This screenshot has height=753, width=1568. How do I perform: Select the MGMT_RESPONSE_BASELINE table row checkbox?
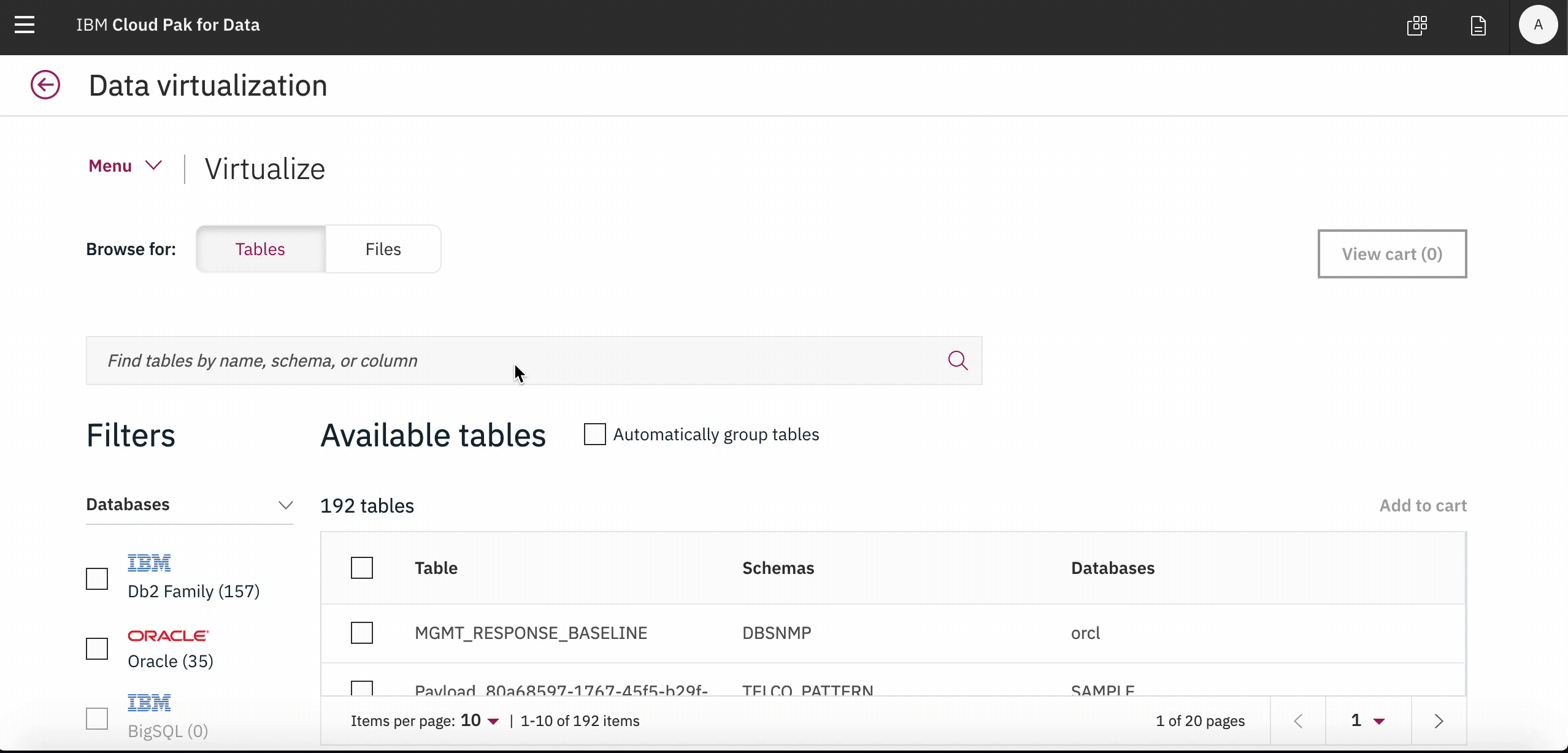pyautogui.click(x=362, y=633)
